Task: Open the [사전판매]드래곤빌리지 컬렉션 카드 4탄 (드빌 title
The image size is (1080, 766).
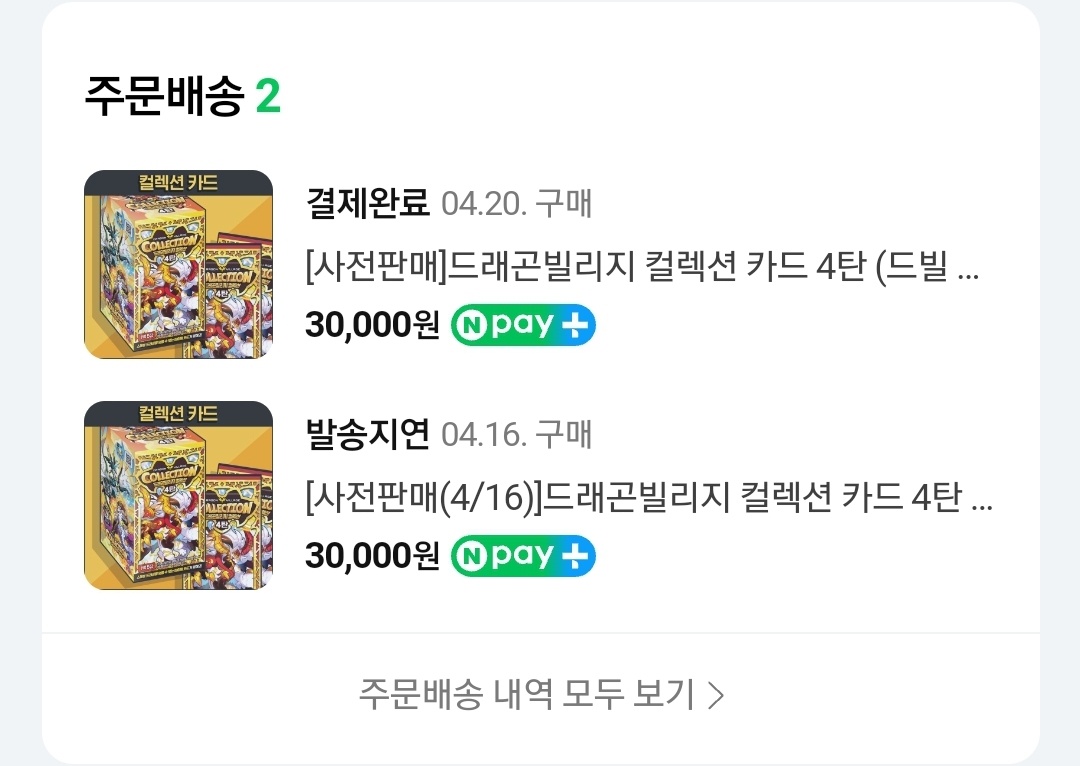Action: coord(641,268)
